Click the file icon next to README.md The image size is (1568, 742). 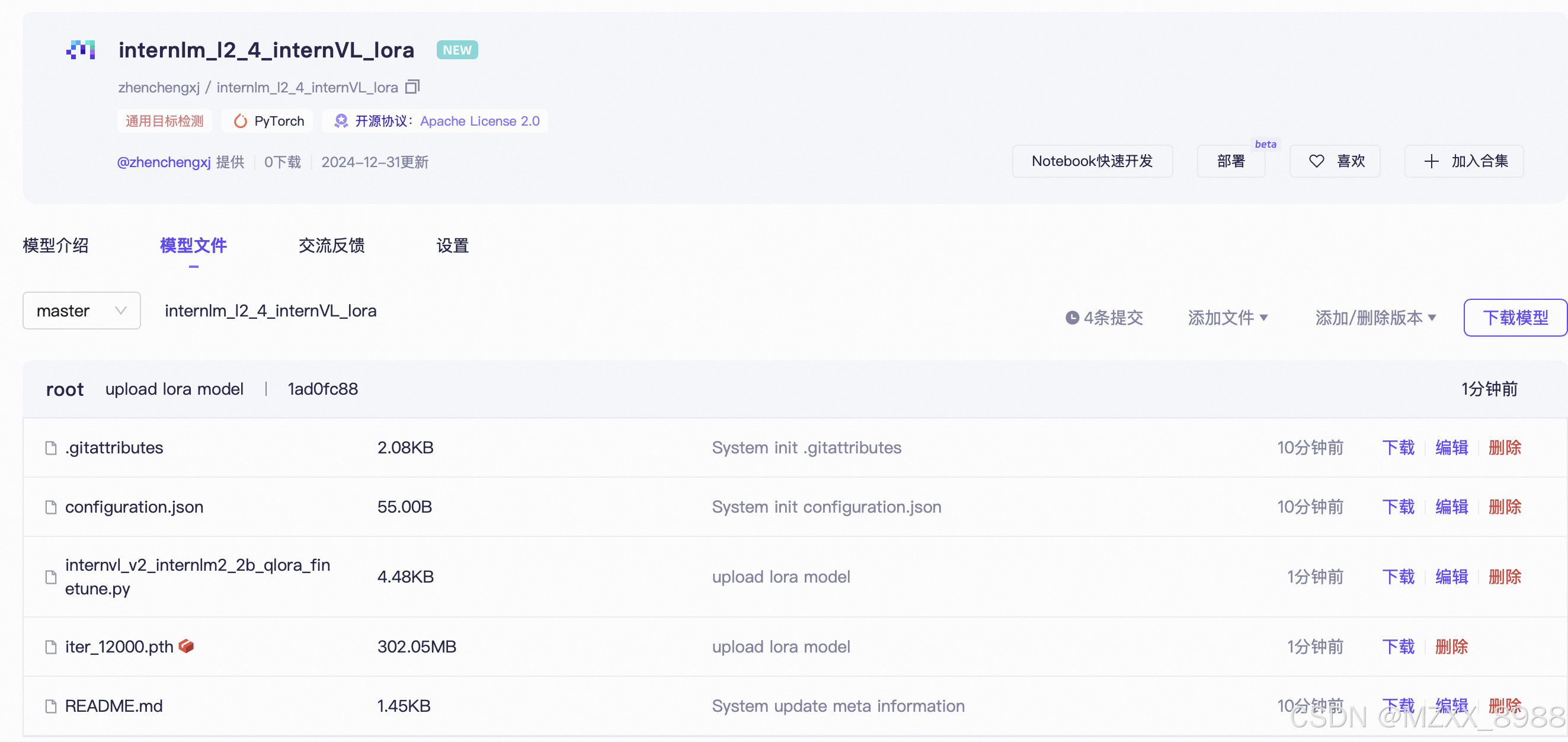tap(50, 705)
